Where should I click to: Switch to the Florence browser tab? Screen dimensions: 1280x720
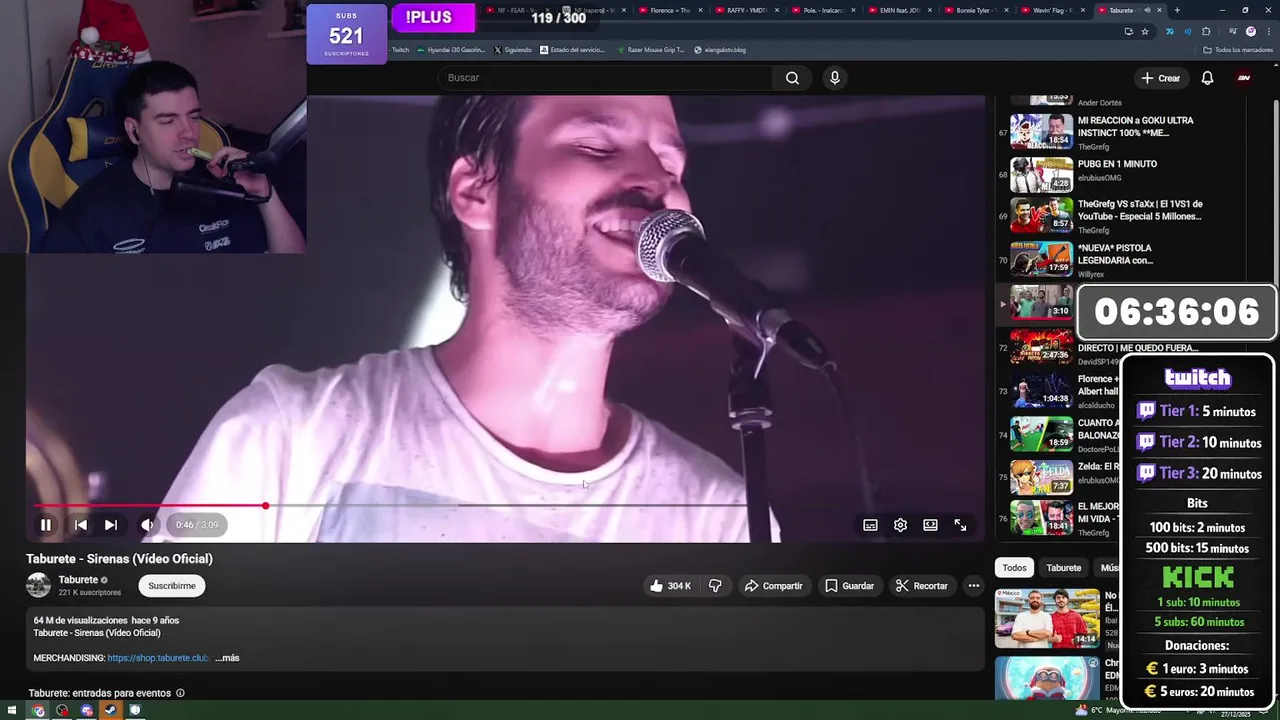coord(670,10)
